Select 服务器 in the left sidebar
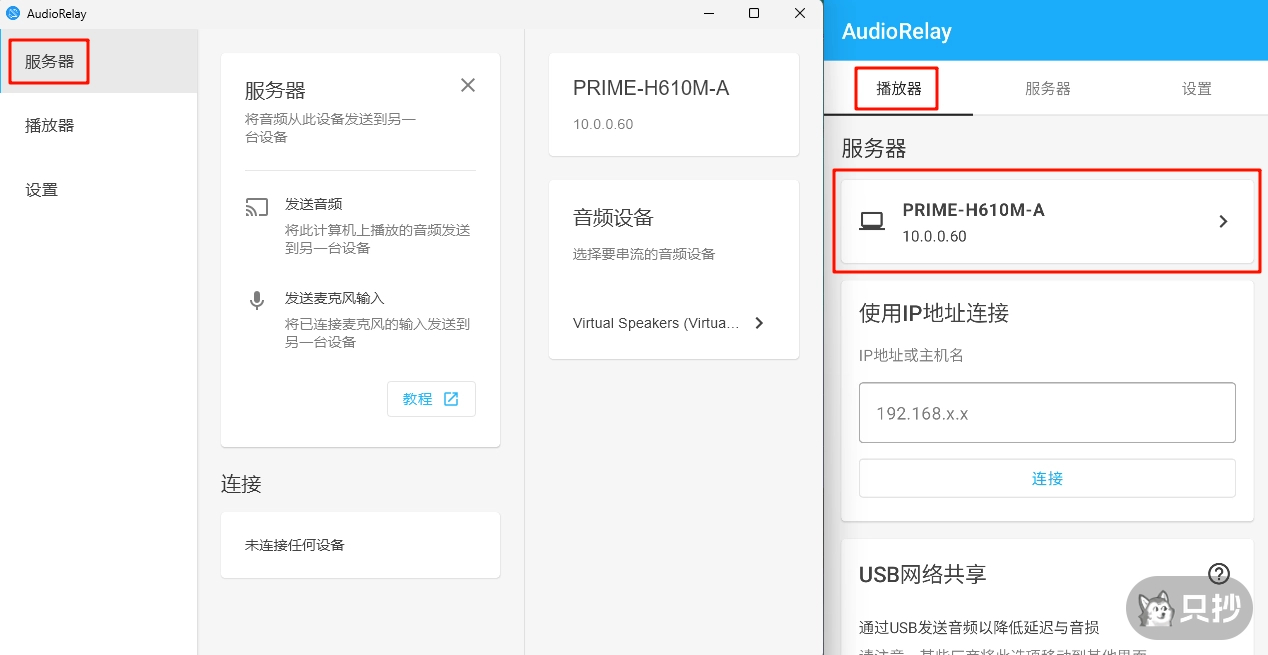The width and height of the screenshot is (1268, 655). point(50,62)
